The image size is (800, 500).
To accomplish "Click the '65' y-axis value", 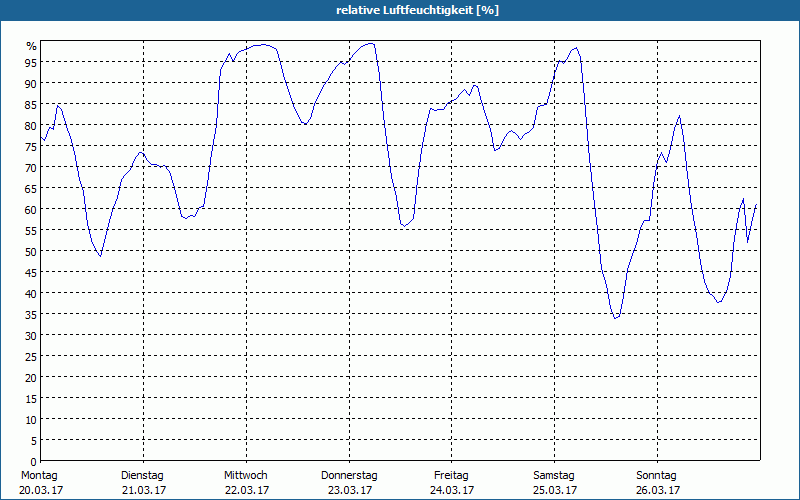I will pos(31,189).
